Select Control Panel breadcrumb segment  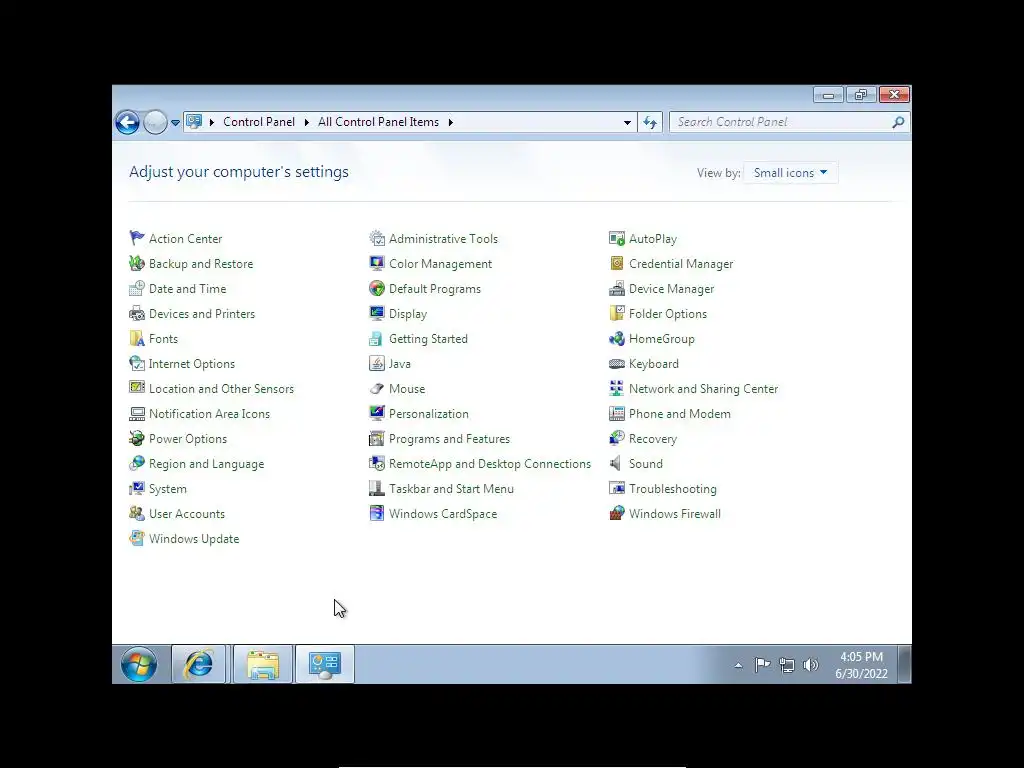[x=259, y=122]
